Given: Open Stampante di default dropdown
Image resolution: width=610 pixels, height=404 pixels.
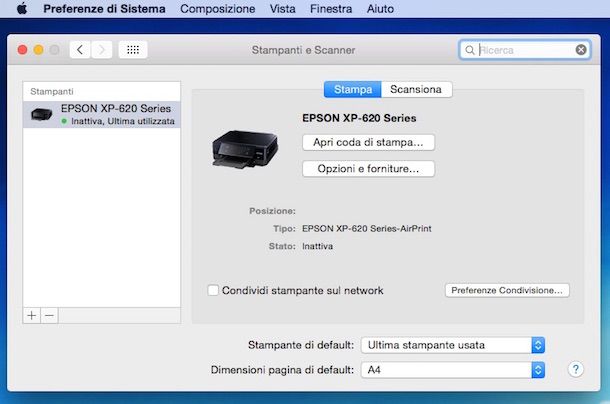Looking at the screenshot, I should pos(453,345).
